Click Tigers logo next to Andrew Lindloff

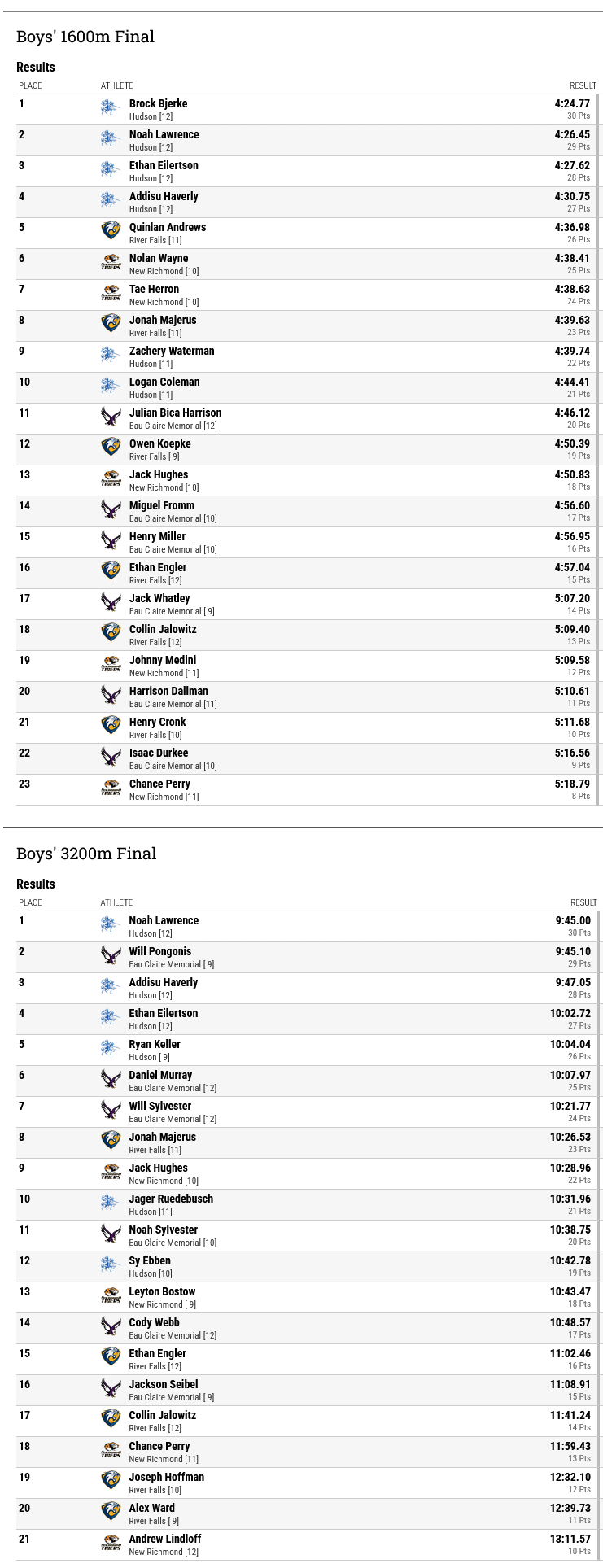(111, 1544)
